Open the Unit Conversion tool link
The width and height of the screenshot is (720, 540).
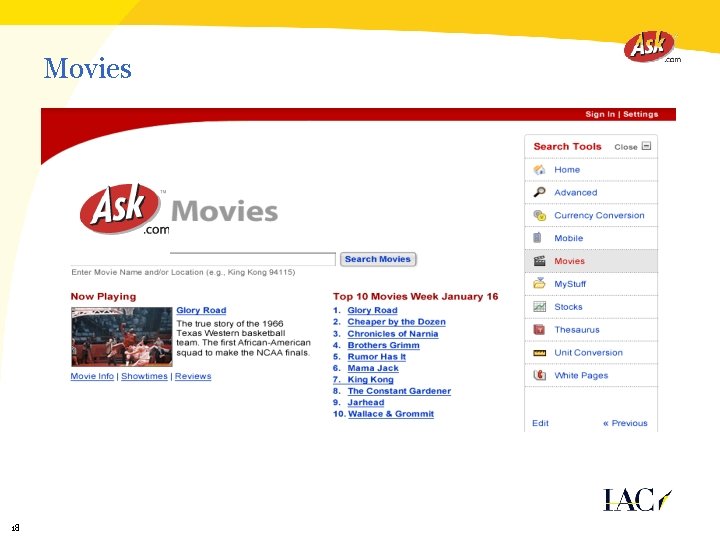pos(588,353)
